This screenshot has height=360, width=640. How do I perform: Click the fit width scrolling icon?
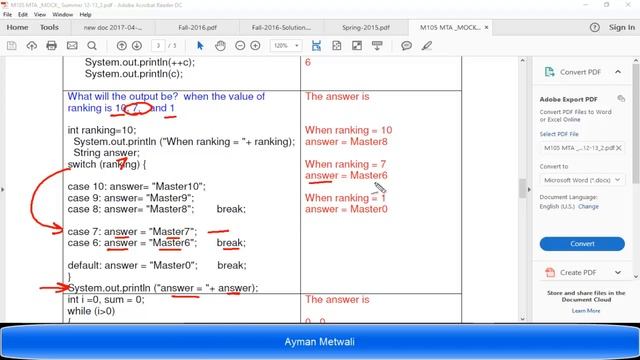316,46
